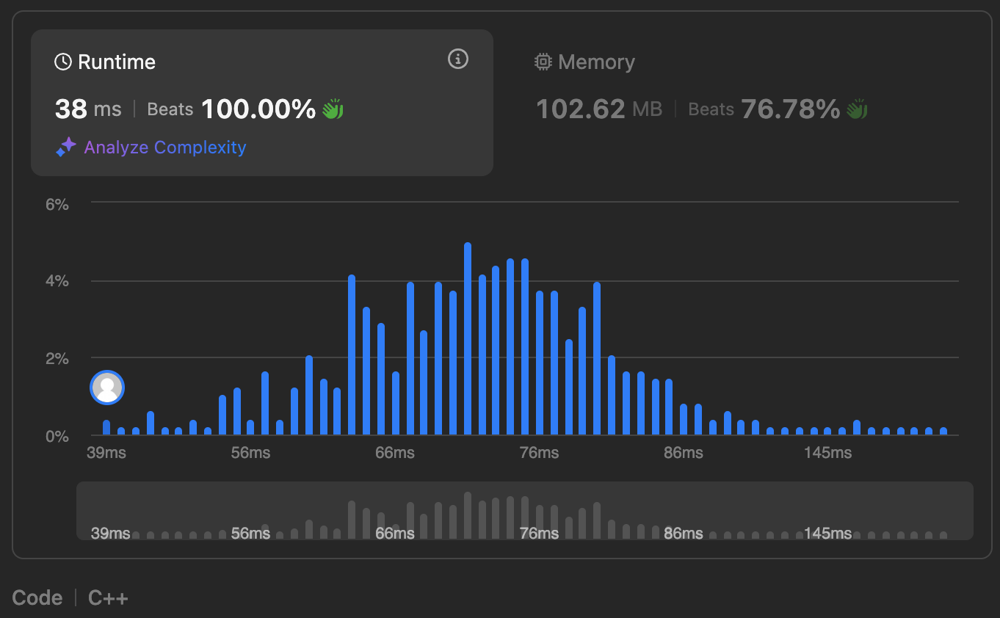1000x618 pixels.
Task: Click the 38 ms runtime value
Action: 88,110
